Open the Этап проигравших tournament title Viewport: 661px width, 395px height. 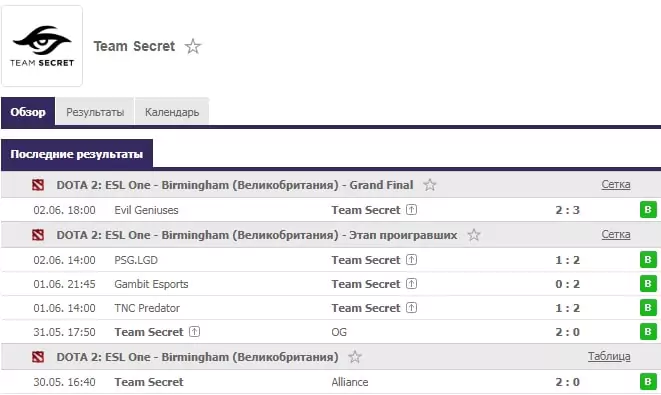(257, 235)
